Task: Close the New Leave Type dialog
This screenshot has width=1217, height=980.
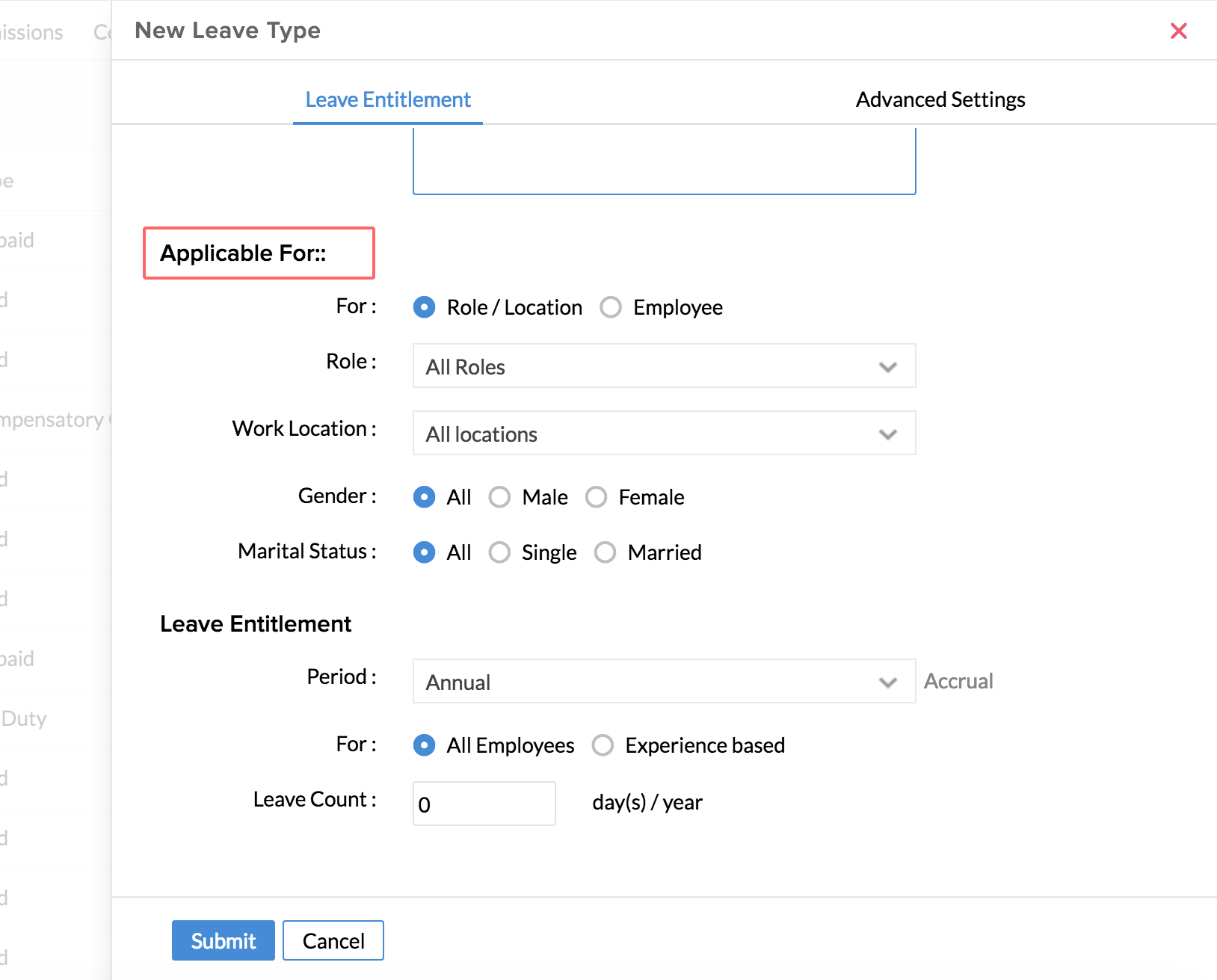Action: [1178, 31]
